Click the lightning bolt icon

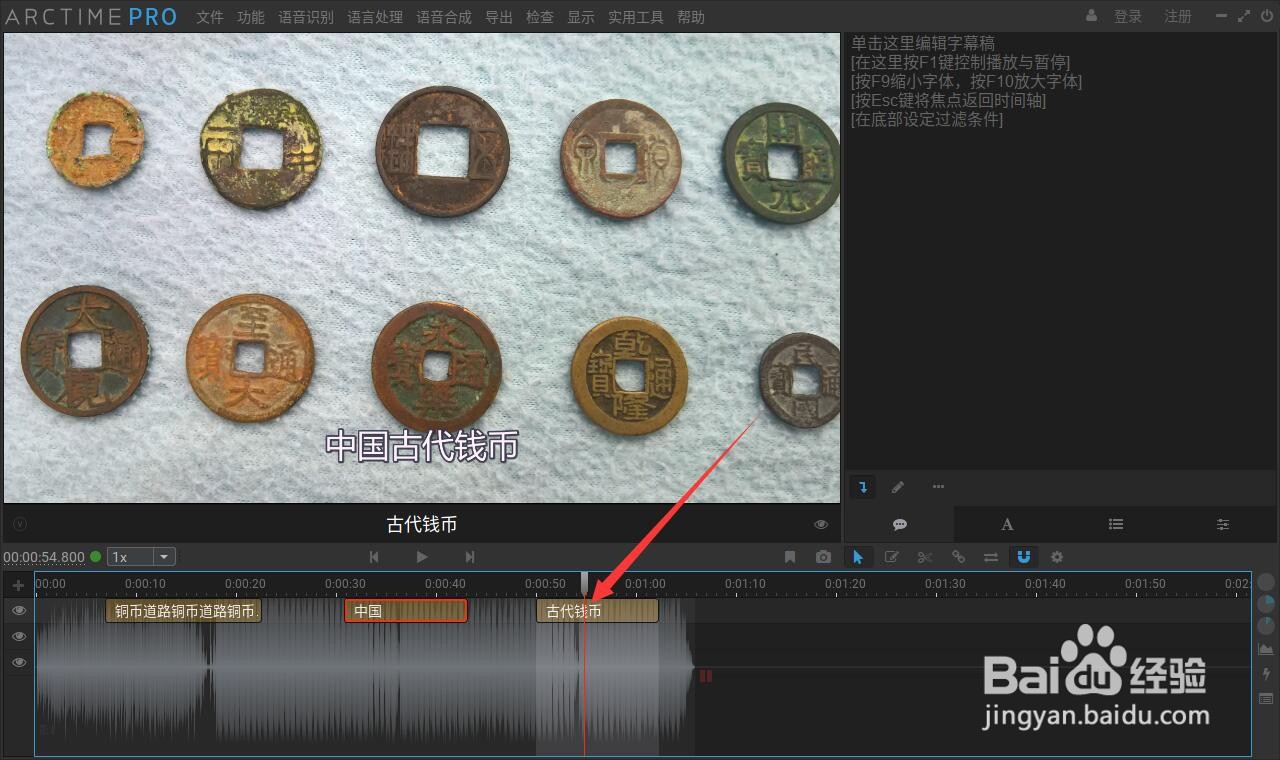tap(1266, 674)
